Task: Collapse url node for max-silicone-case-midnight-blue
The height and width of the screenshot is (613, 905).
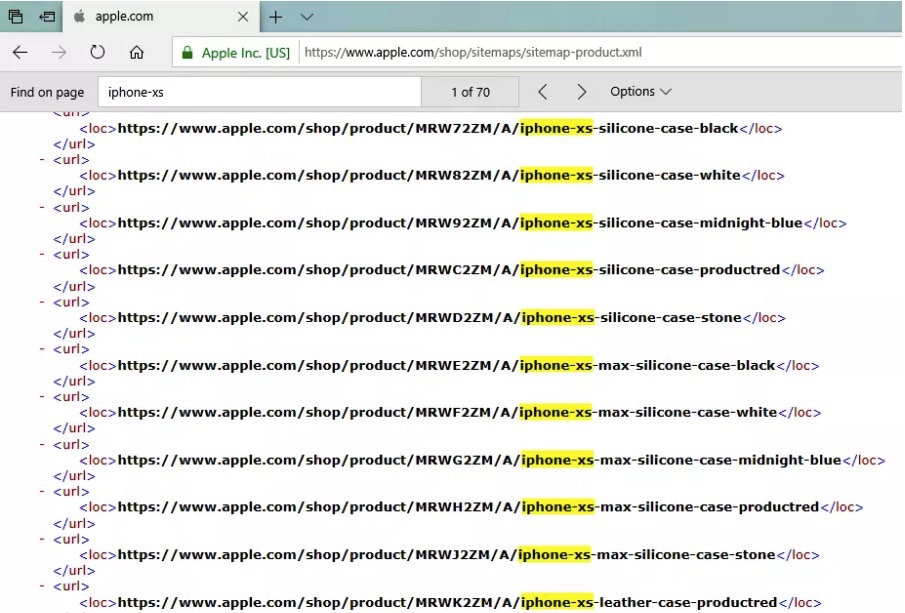Action: 42,444
